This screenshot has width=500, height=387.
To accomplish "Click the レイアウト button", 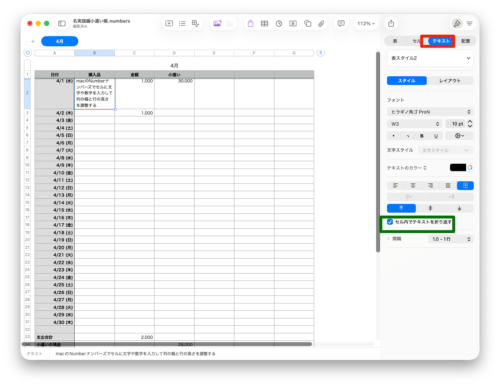I will click(x=450, y=81).
